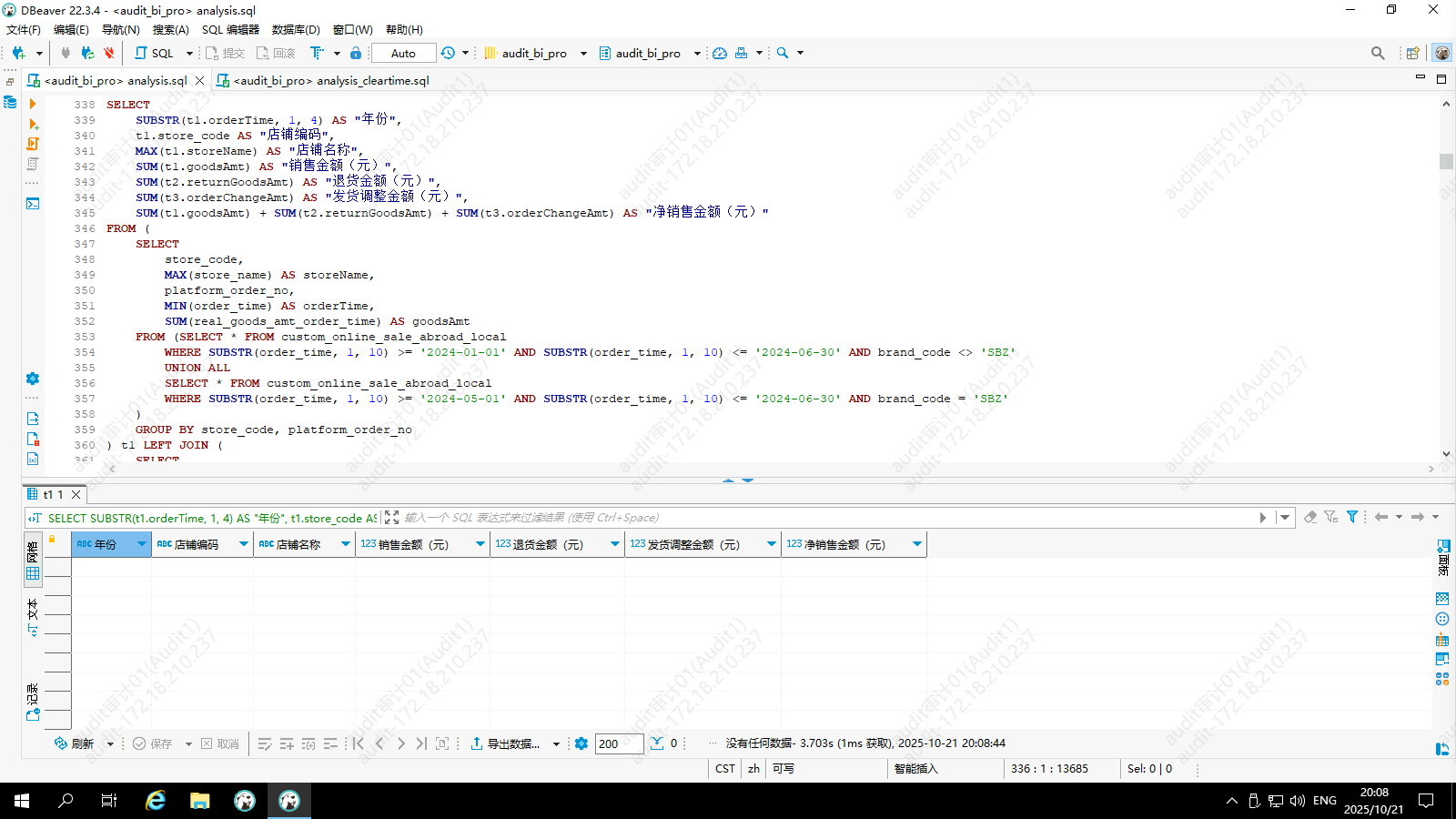Toggle the Auto commit mode box
This screenshot has height=819, width=1456.
403,53
